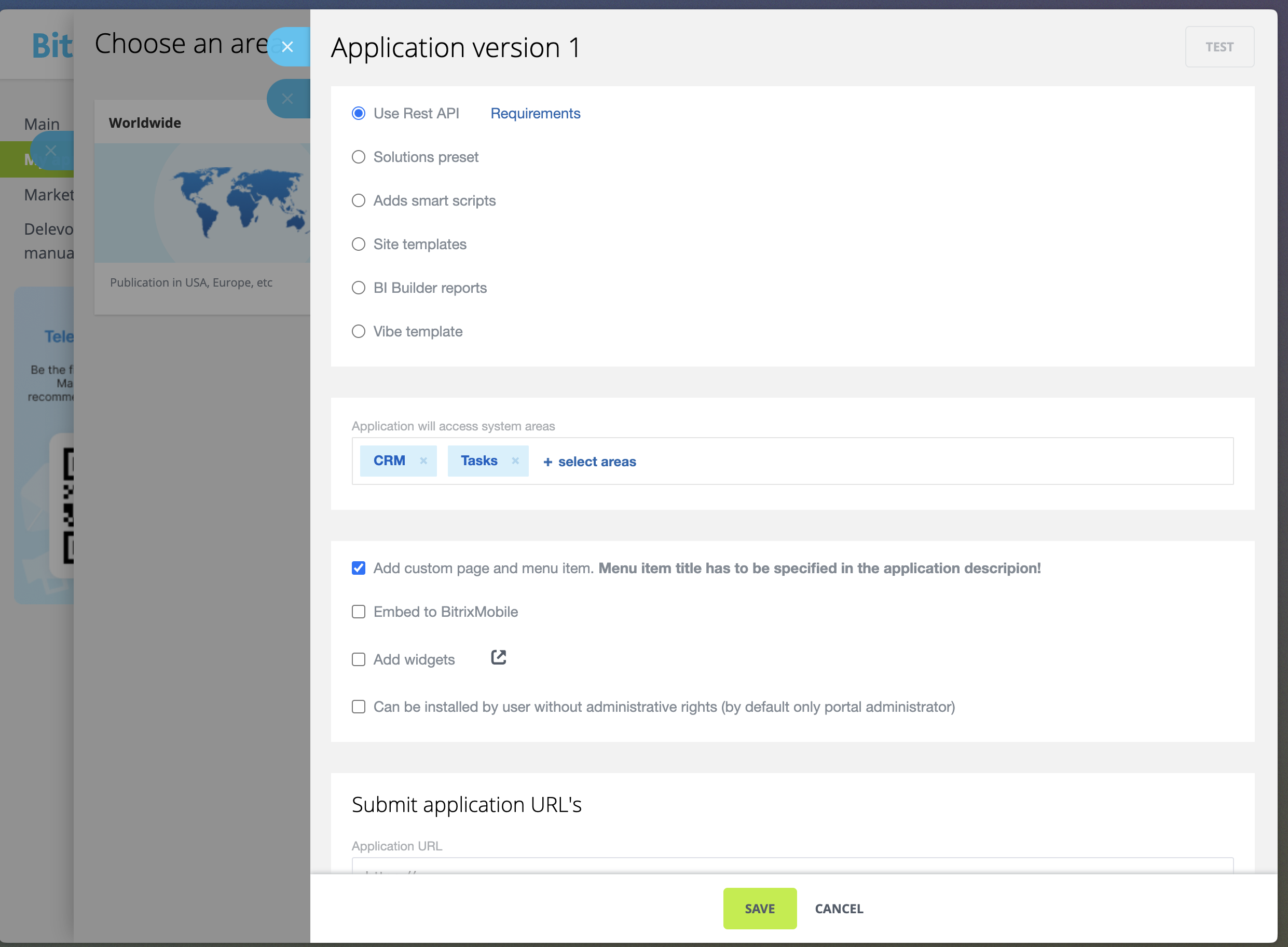The width and height of the screenshot is (1288, 947).
Task: Open the Requirements link
Action: point(535,114)
